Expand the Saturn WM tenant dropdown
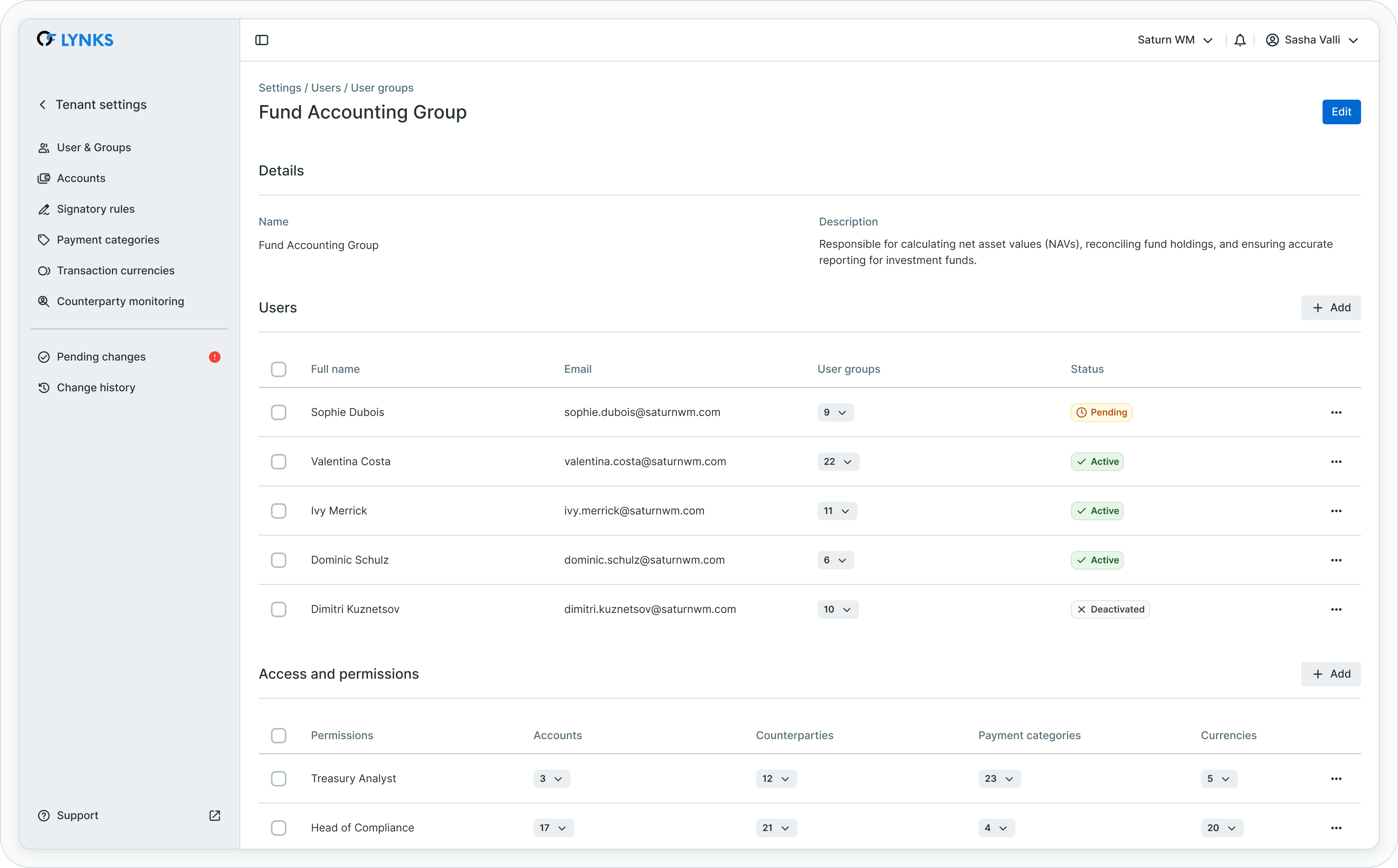 click(x=1175, y=40)
